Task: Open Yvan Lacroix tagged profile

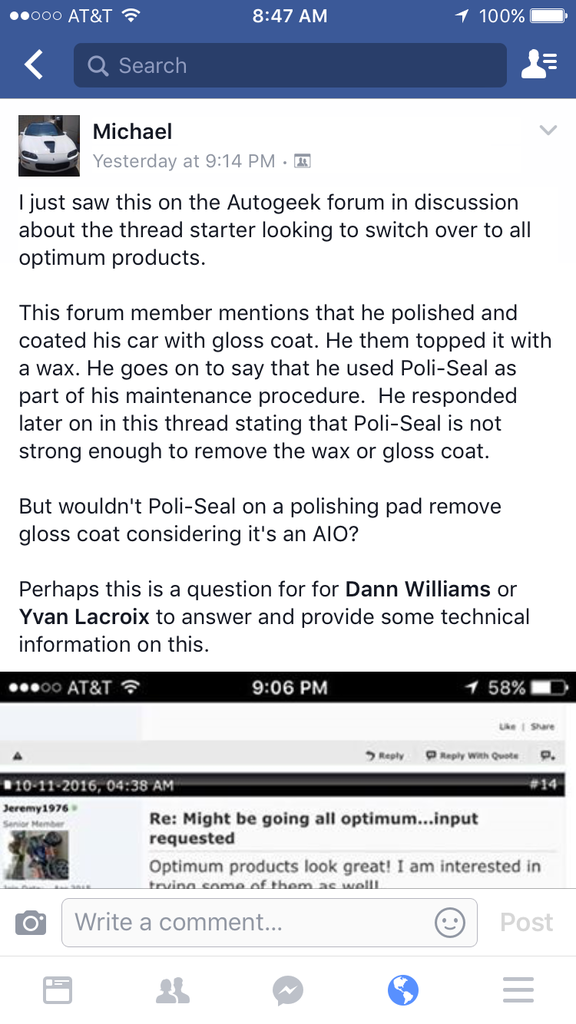Action: pyautogui.click(x=84, y=616)
